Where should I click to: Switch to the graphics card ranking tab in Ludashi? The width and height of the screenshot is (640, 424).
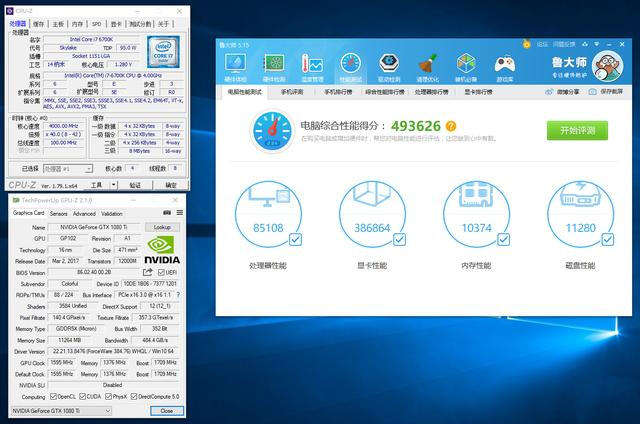click(478, 92)
